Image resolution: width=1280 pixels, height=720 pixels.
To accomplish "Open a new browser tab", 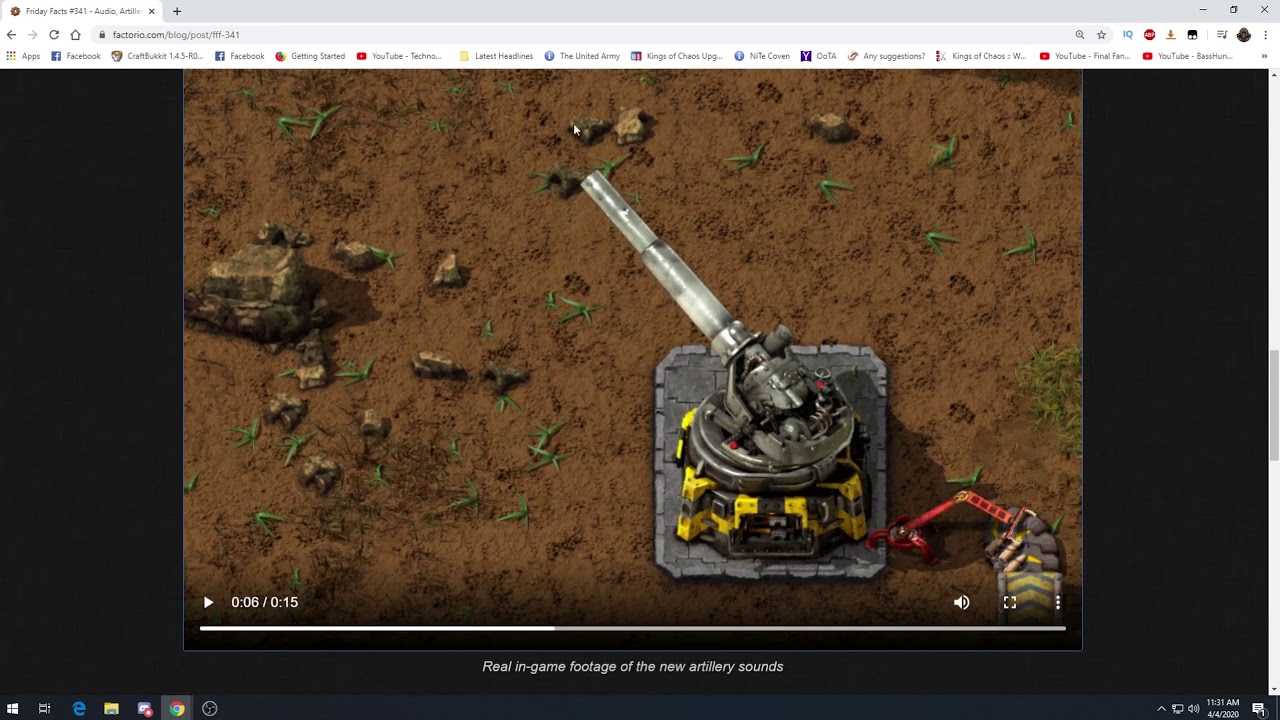I will pyautogui.click(x=177, y=11).
